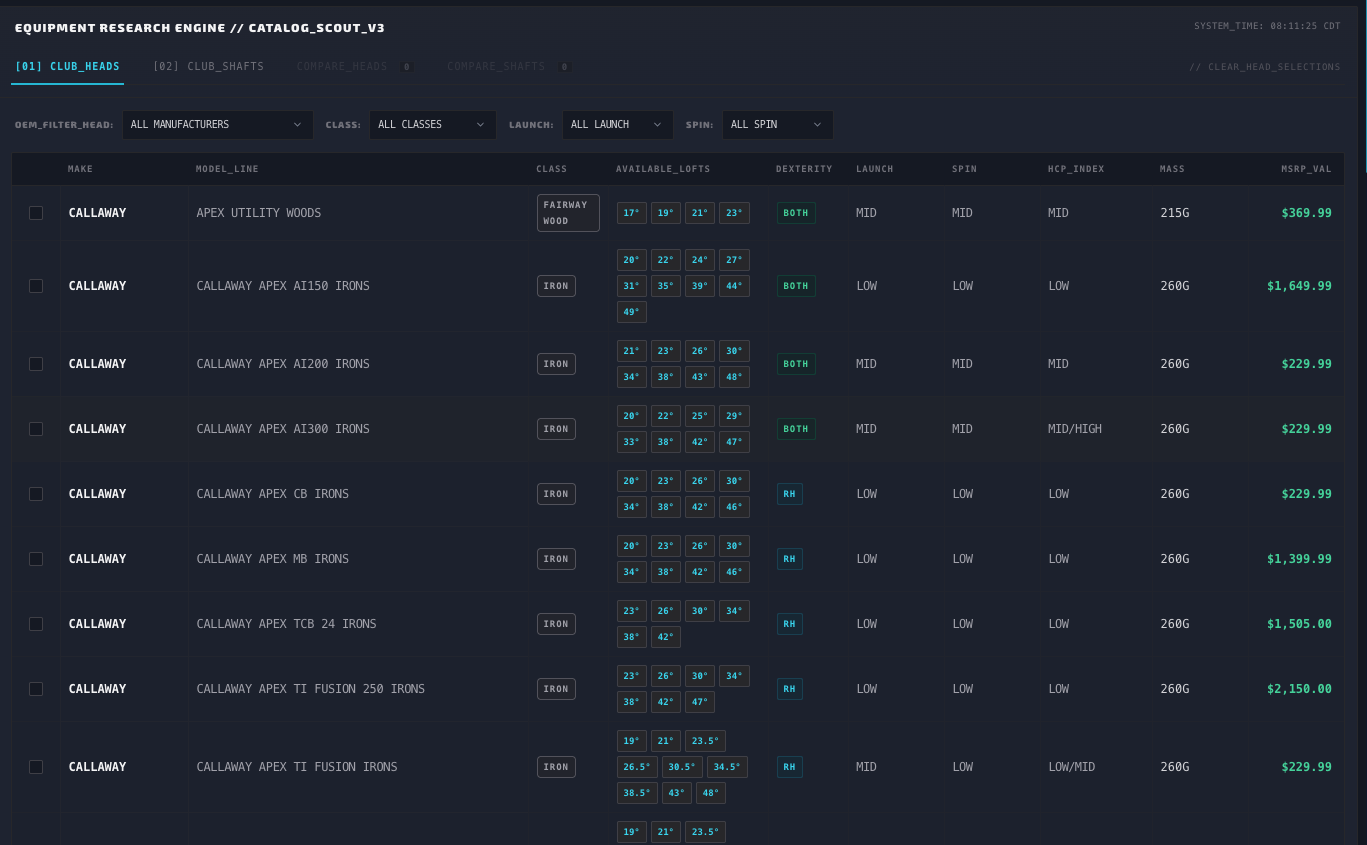Open the All Spin filter dropdown

coord(777,125)
